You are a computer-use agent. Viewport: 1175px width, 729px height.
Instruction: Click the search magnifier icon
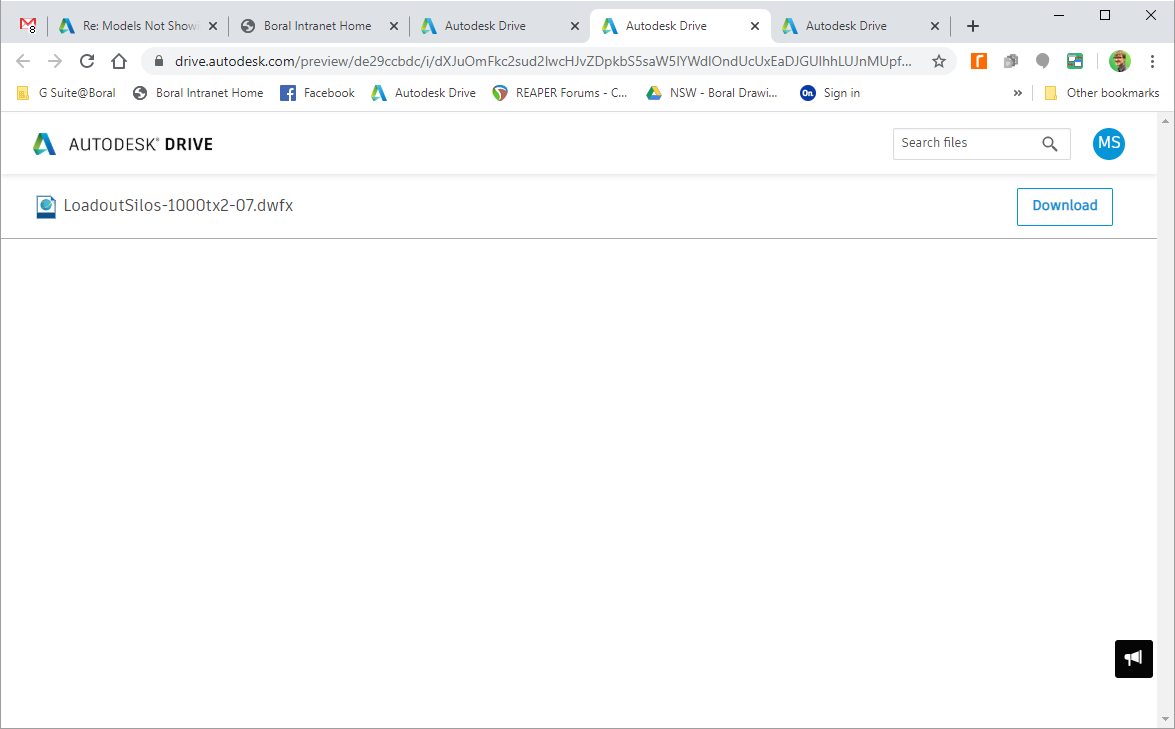click(1050, 144)
